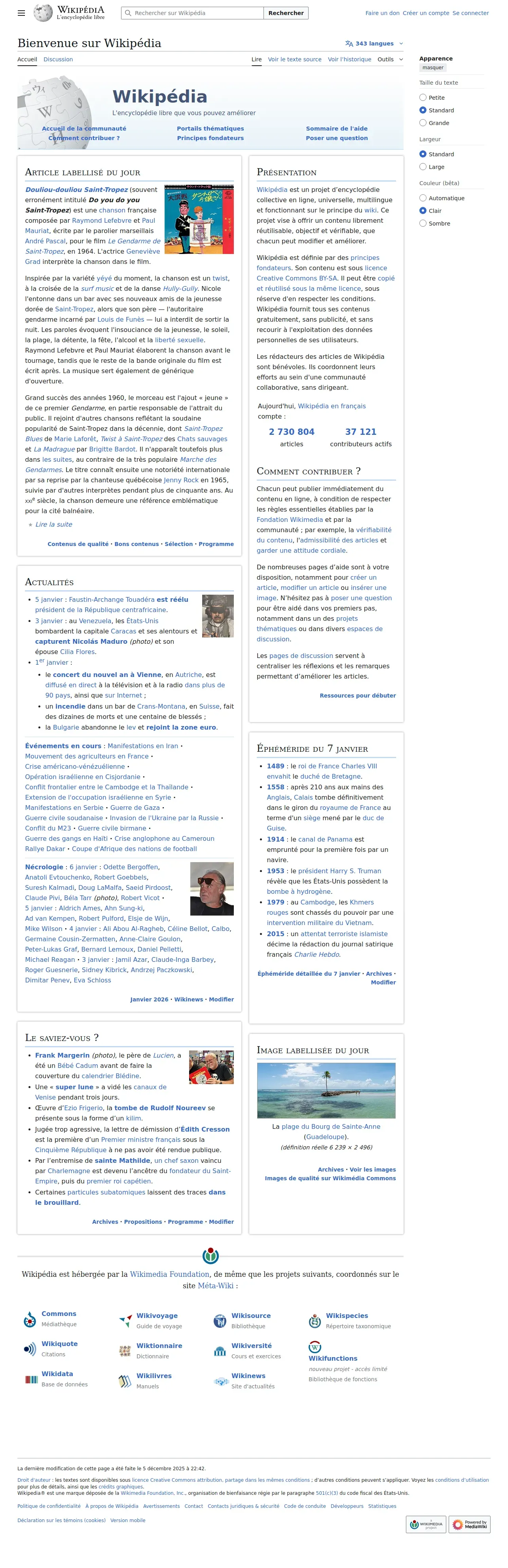
Task: Click the Powered by MediaWiki badge
Action: (470, 1525)
